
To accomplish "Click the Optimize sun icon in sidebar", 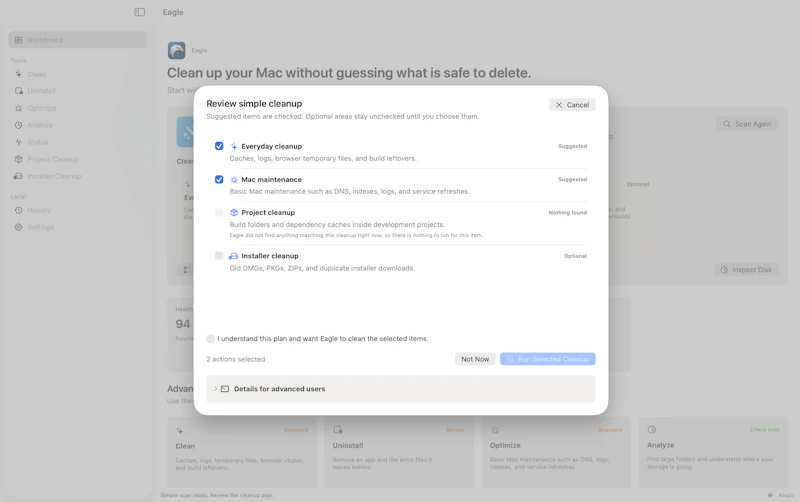I will 19,108.
